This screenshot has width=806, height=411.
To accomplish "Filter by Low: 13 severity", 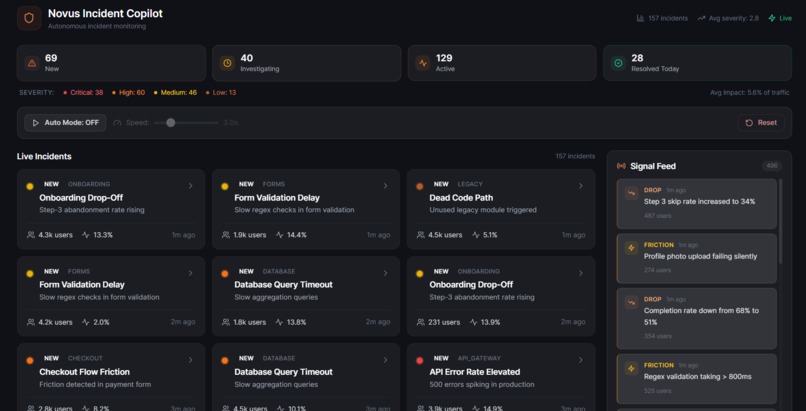I will point(221,92).
